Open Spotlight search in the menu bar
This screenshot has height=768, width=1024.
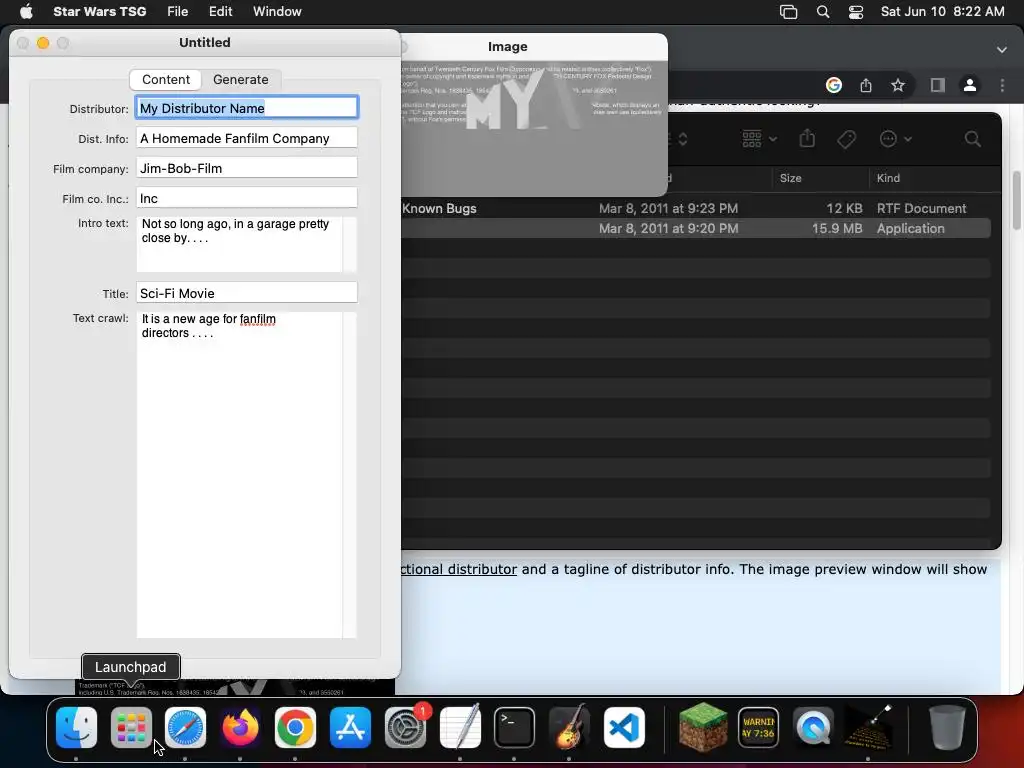823,12
